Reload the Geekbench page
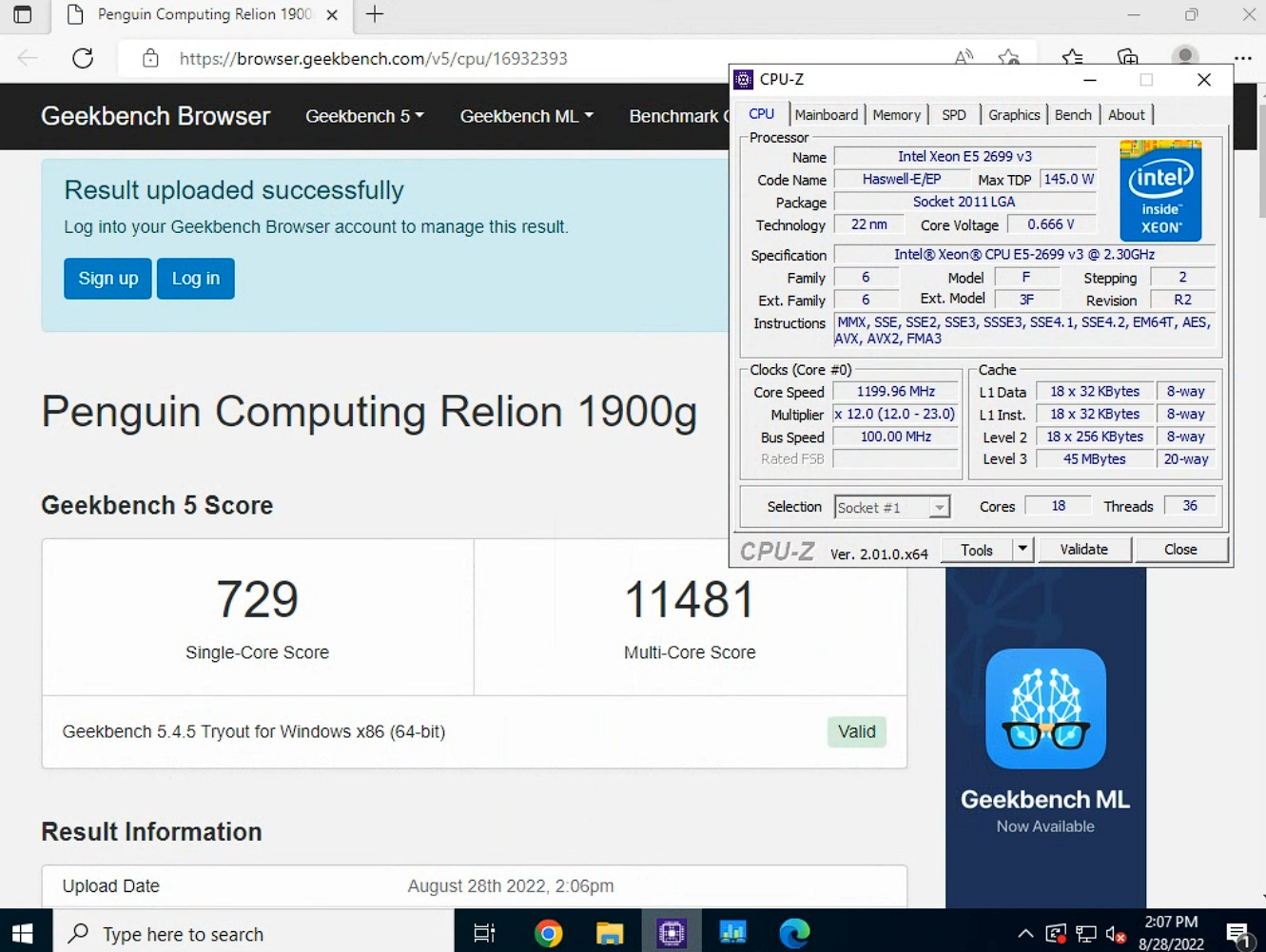 83,58
